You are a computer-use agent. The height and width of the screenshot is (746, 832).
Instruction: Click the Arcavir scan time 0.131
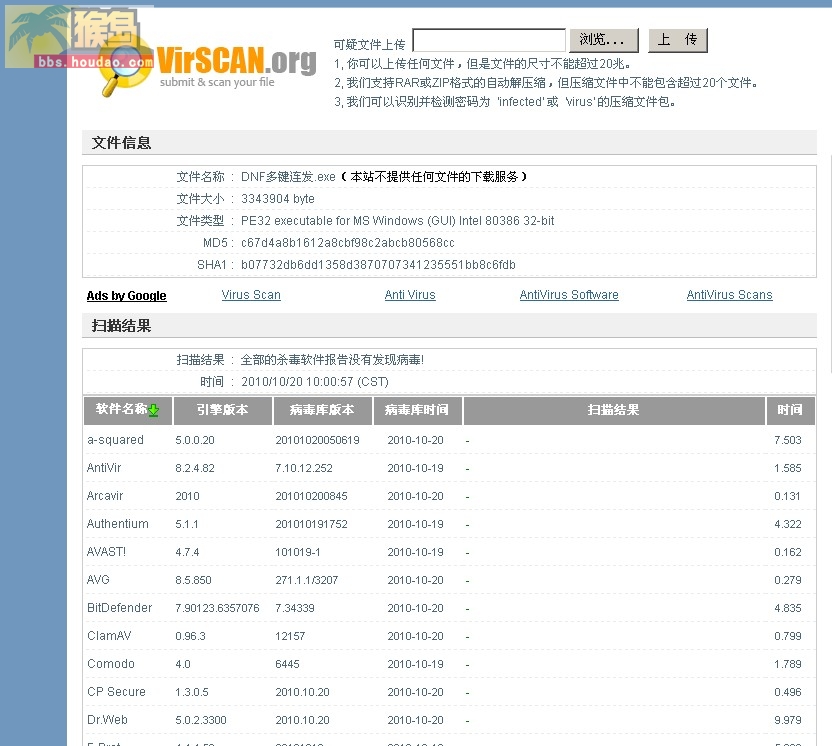(787, 496)
